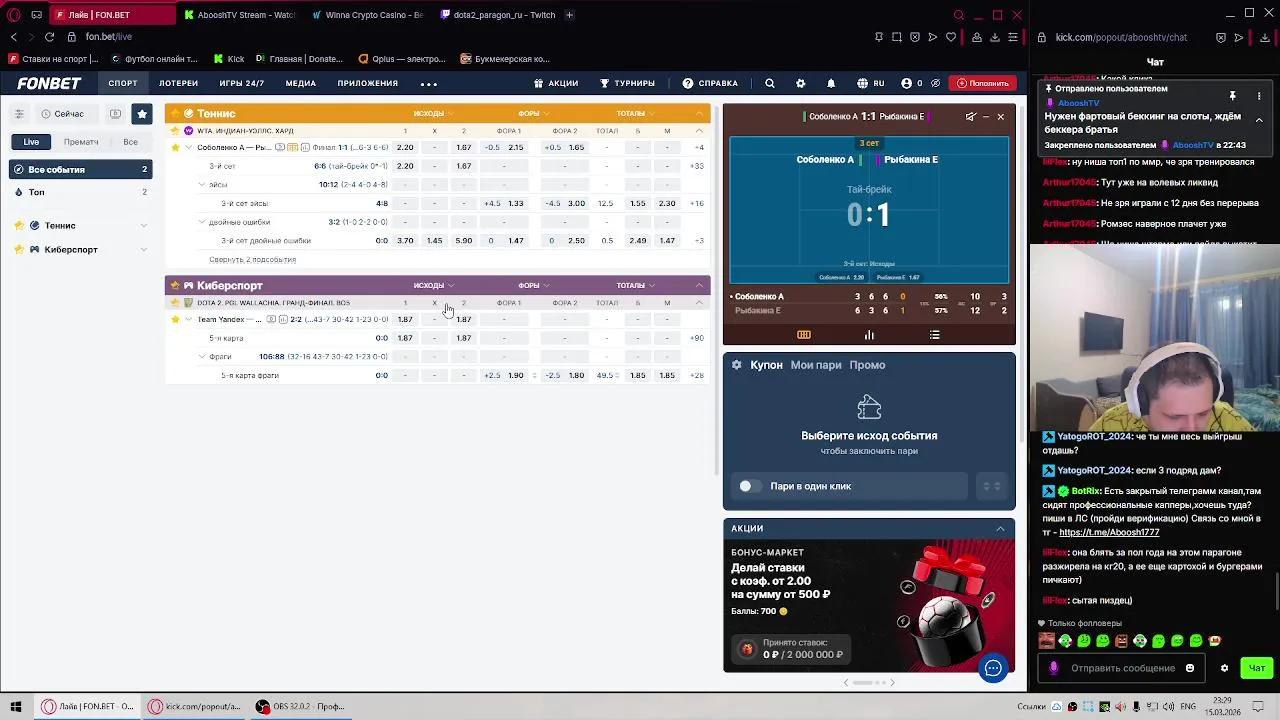Open the Исходы dropdown in Теннис header
This screenshot has height=720, width=1280.
434,114
